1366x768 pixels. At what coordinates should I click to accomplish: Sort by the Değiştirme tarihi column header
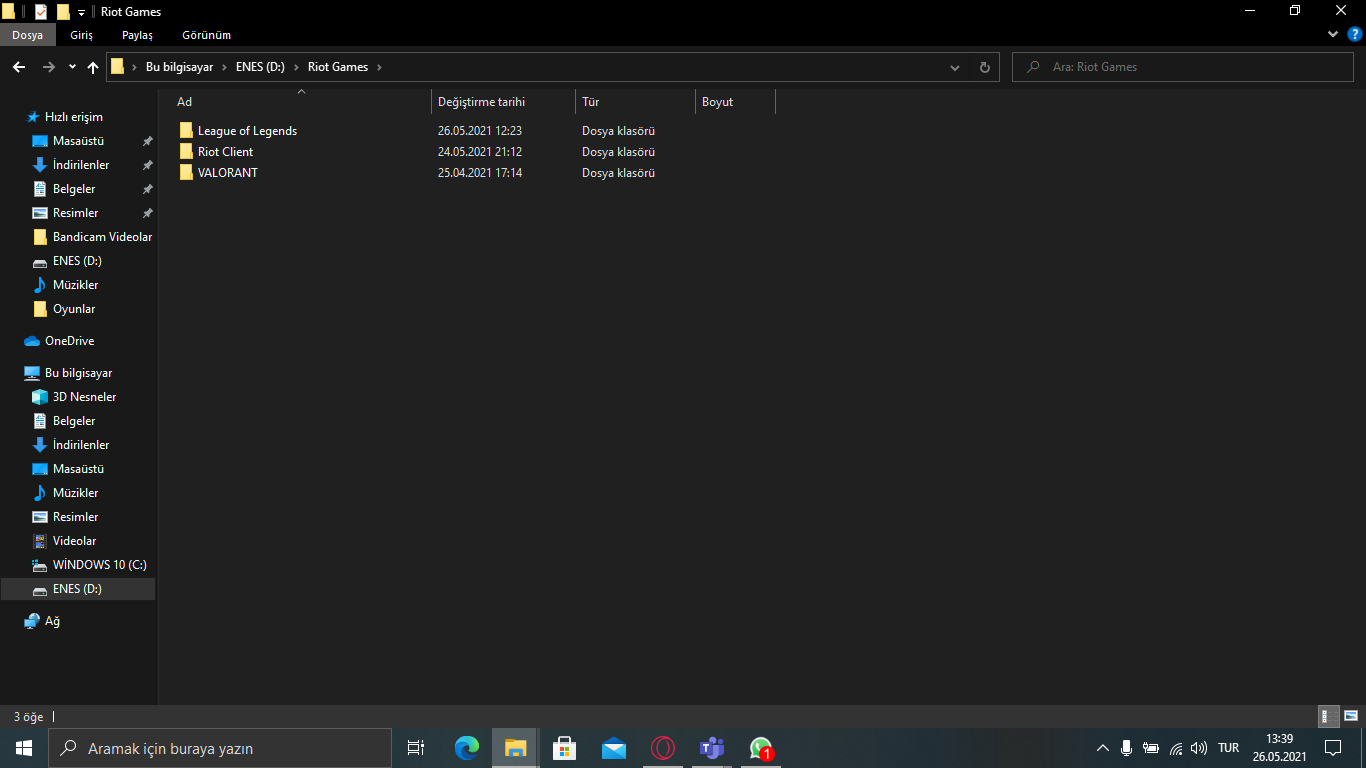[x=503, y=102]
